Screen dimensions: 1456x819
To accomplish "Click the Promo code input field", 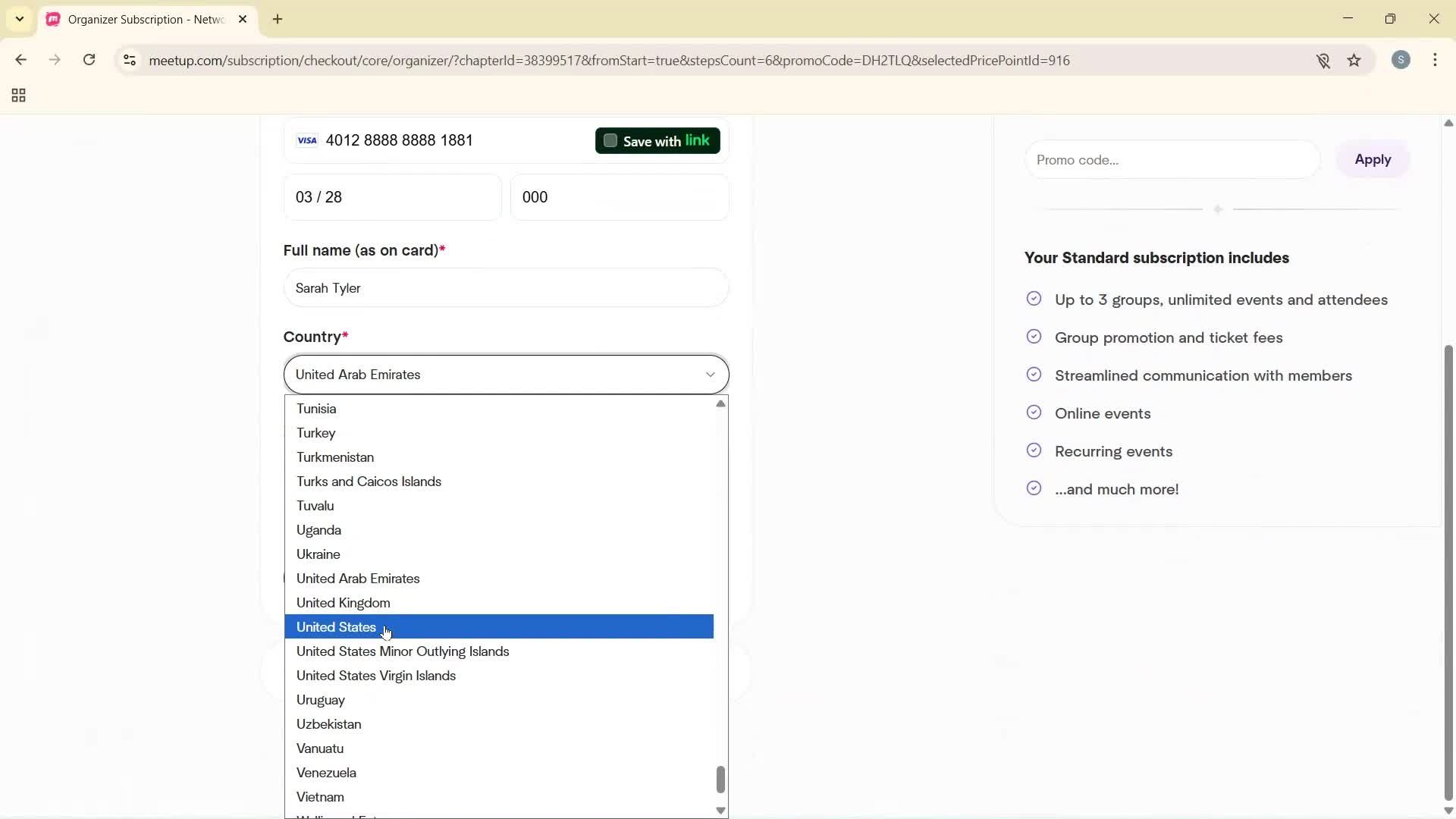I will pos(1172,159).
